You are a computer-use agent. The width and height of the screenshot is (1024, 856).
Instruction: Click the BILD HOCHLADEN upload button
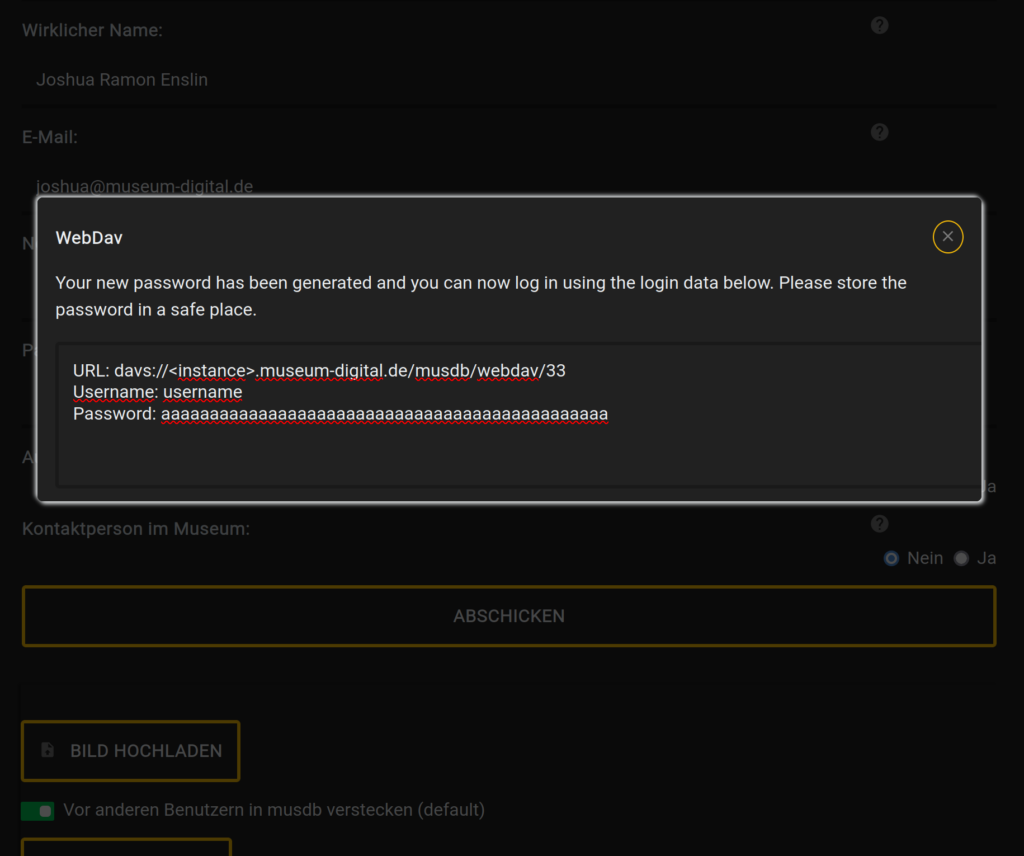(x=131, y=751)
